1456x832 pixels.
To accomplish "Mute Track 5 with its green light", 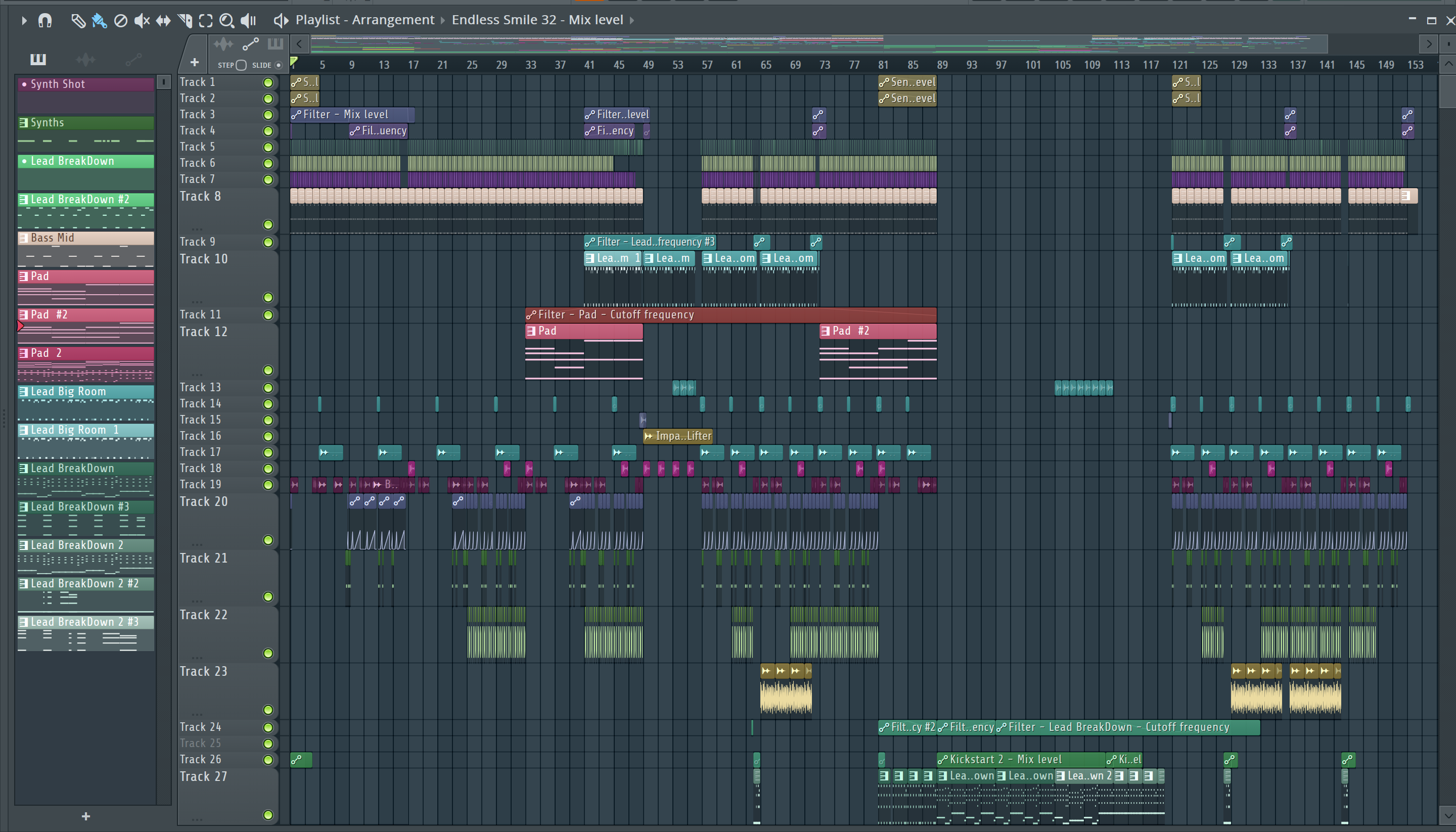I will coord(267,148).
